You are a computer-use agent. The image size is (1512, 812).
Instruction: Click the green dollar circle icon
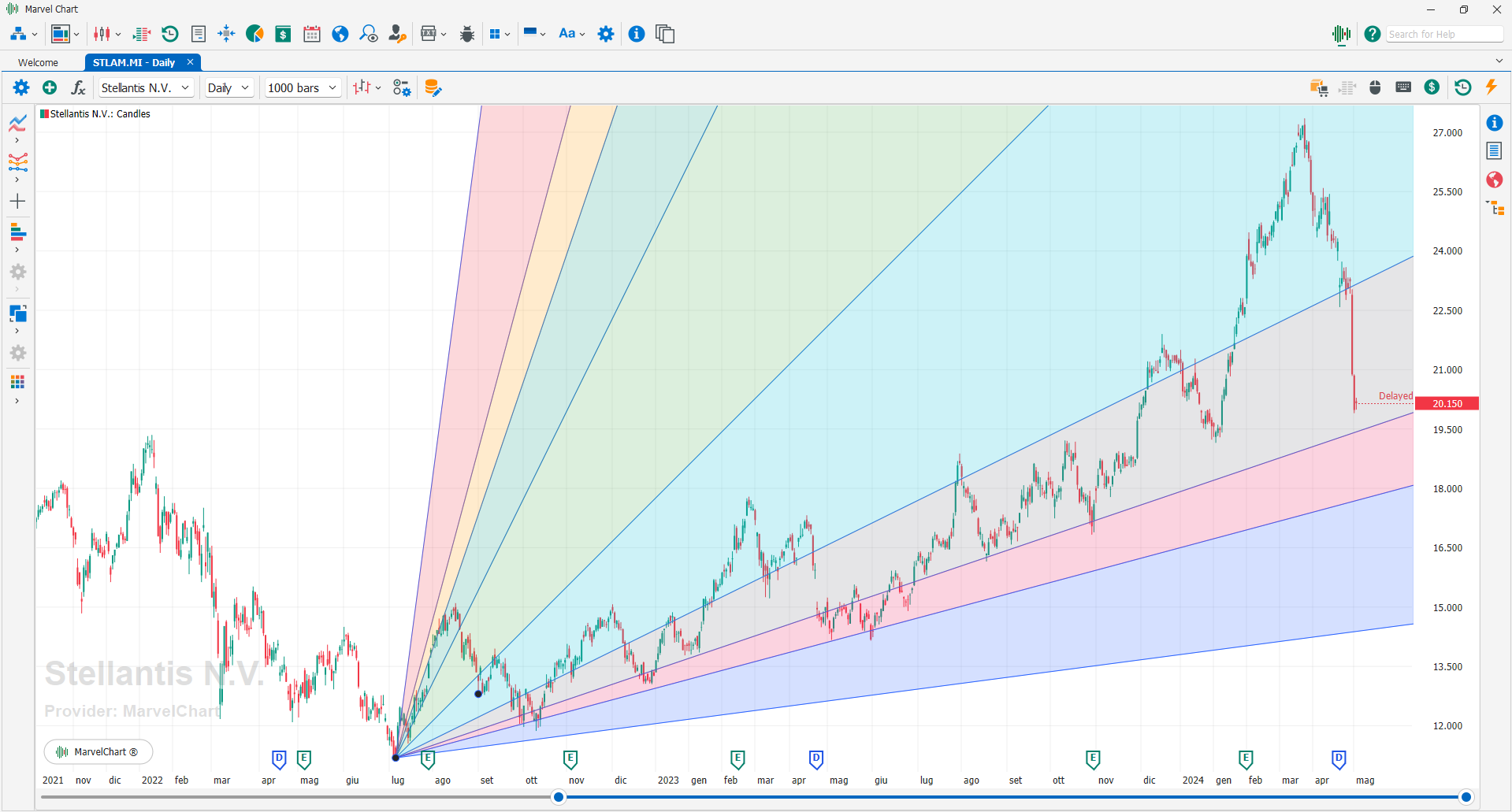(1432, 87)
